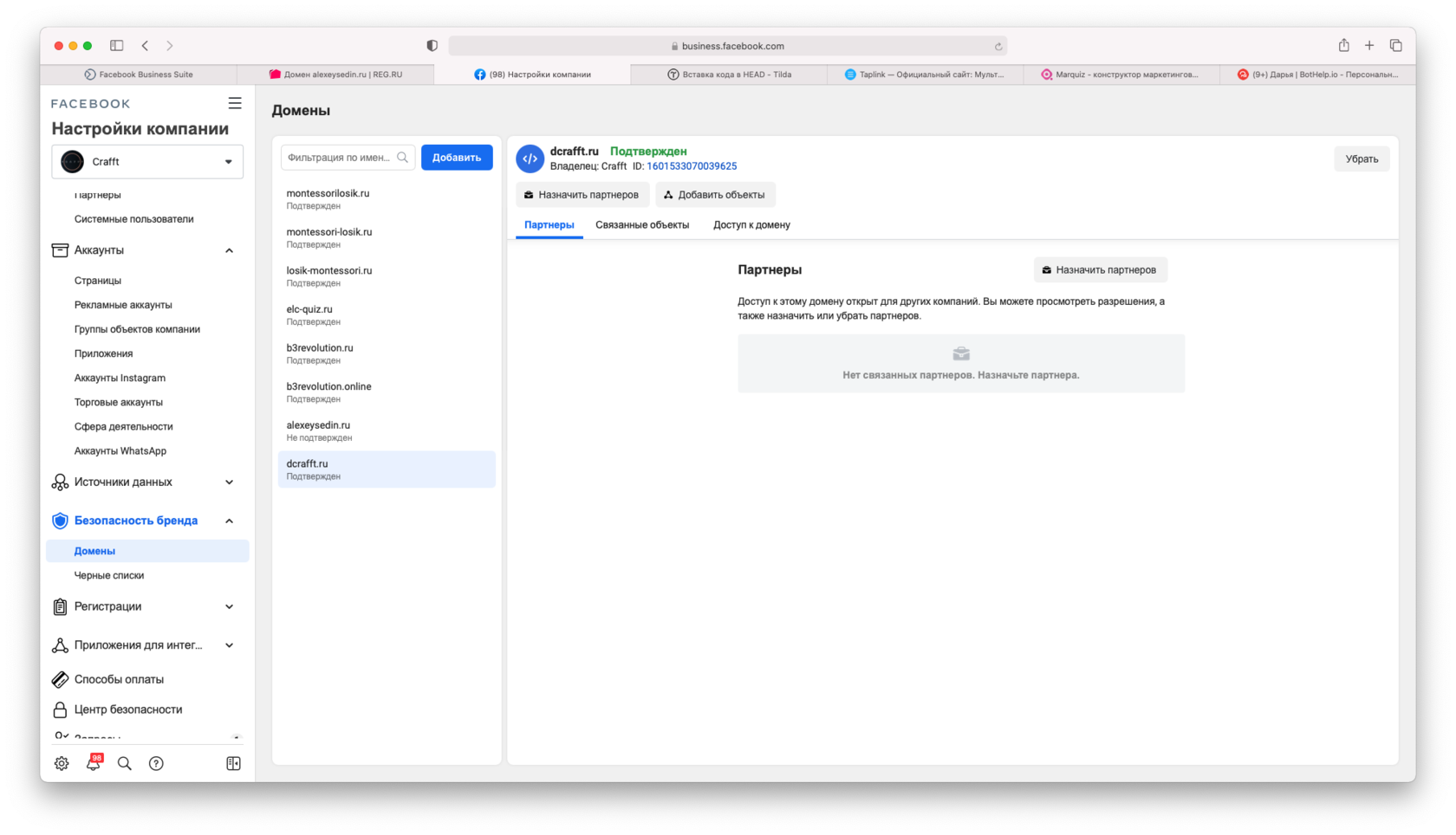The height and width of the screenshot is (835, 1456).
Task: Click the Способы оплаты icon
Action: 60,679
